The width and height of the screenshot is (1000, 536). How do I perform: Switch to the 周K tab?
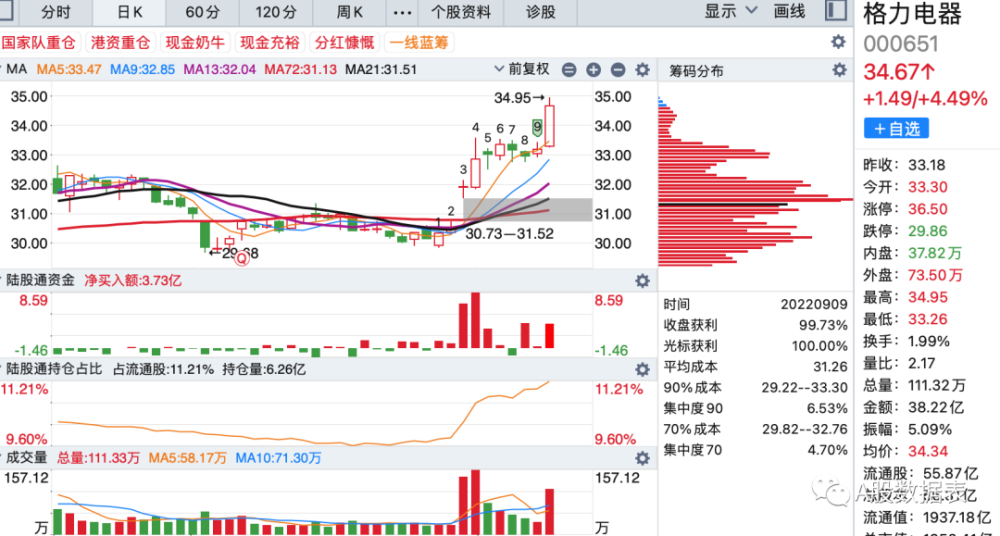pos(349,11)
